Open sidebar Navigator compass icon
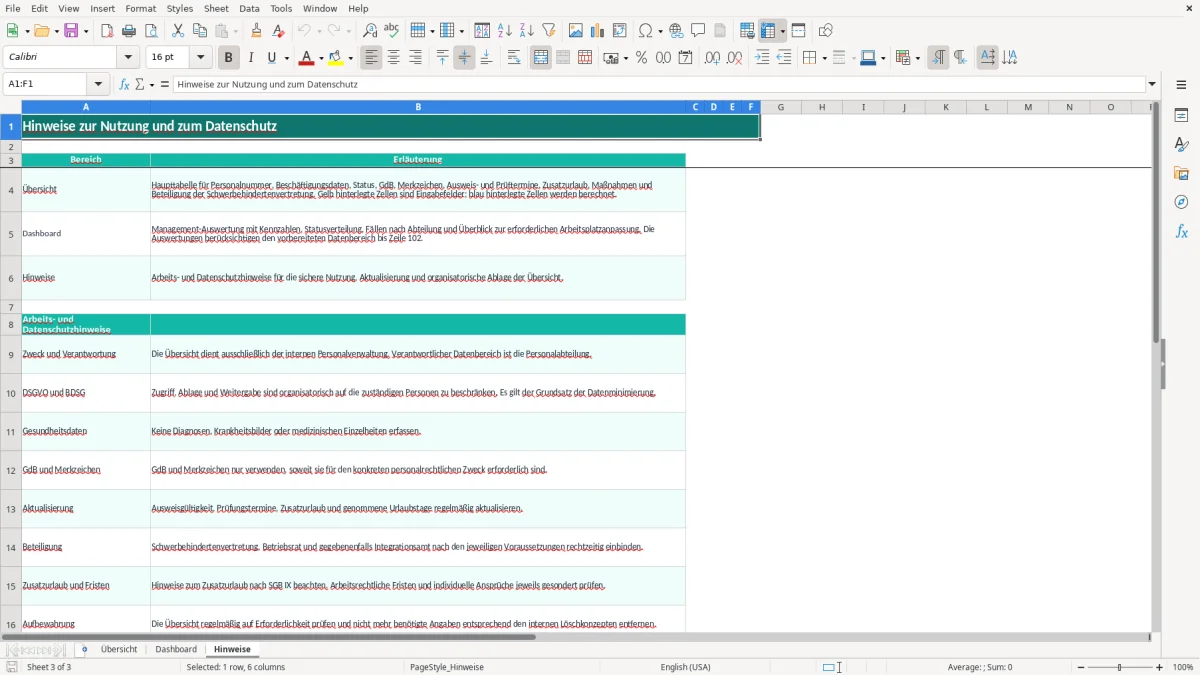The height and width of the screenshot is (675, 1200). pos(1181,202)
